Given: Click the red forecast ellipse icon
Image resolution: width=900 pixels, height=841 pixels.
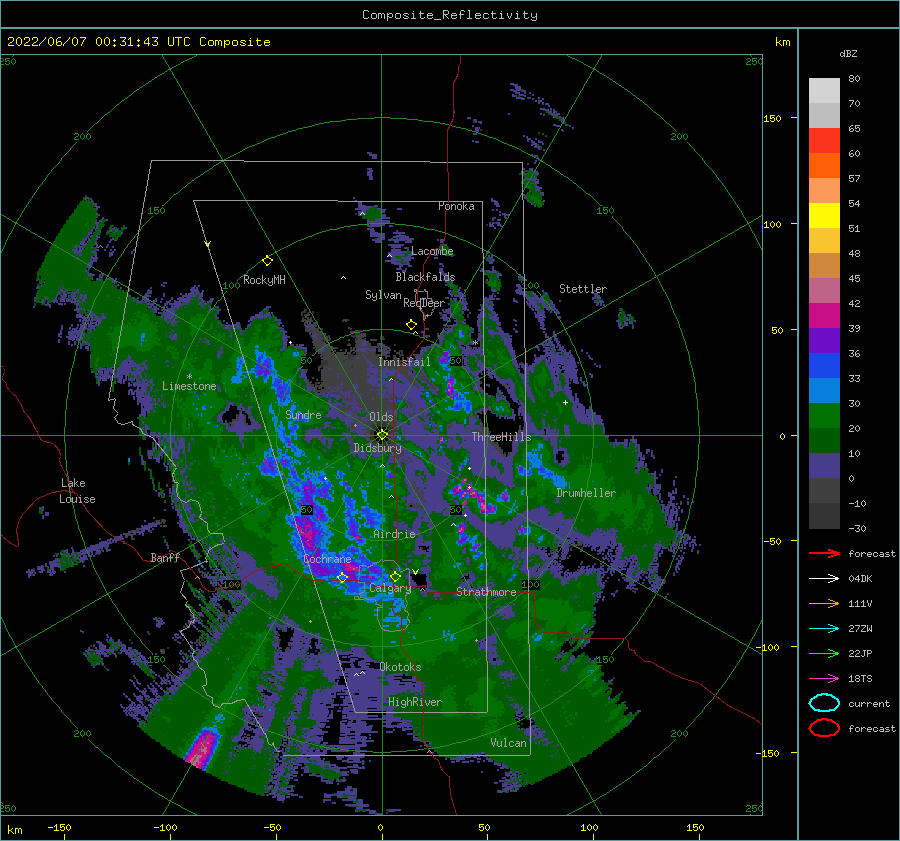Looking at the screenshot, I should 824,728.
